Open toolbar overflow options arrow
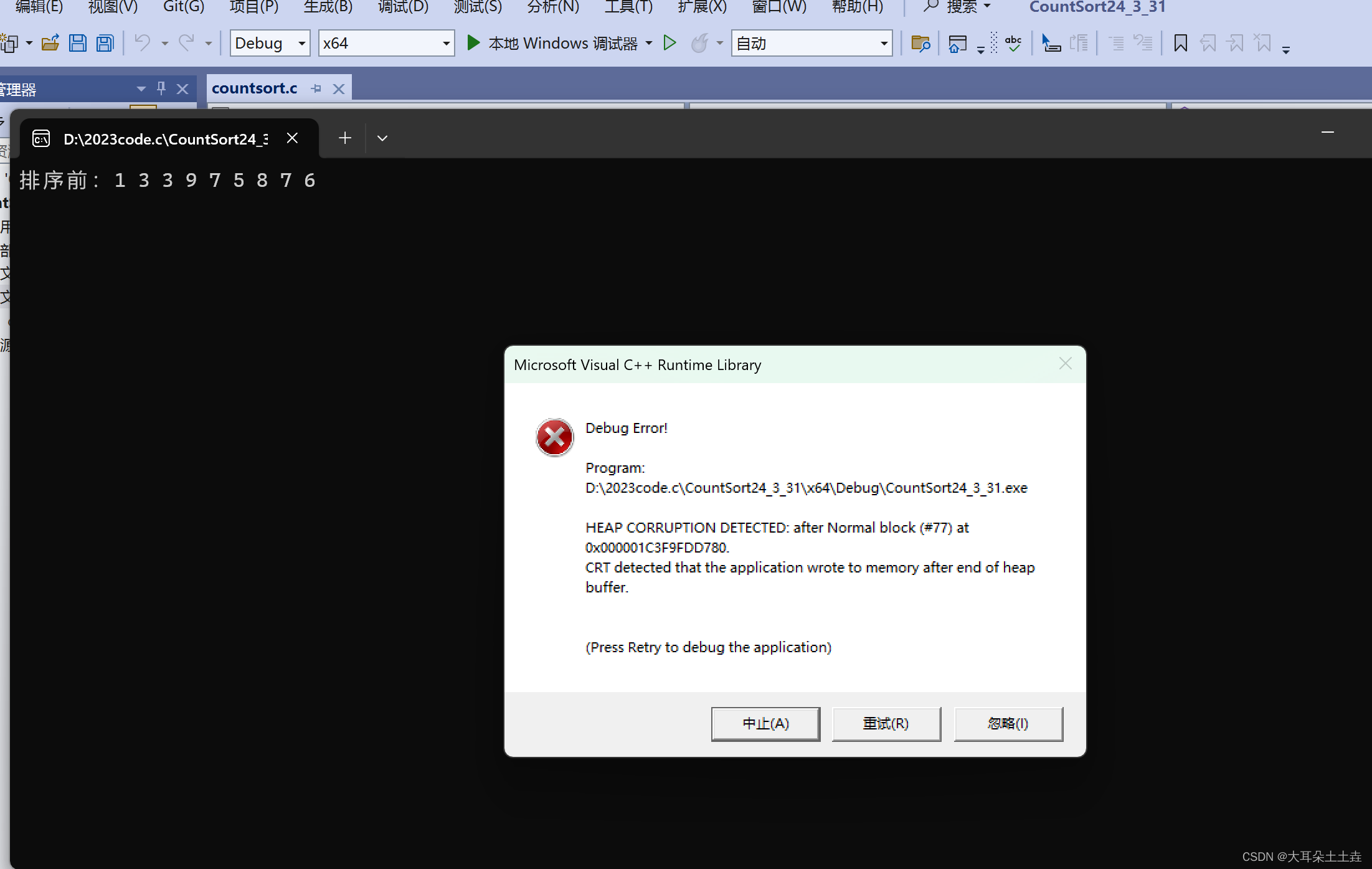This screenshot has width=1372, height=869. click(1286, 50)
